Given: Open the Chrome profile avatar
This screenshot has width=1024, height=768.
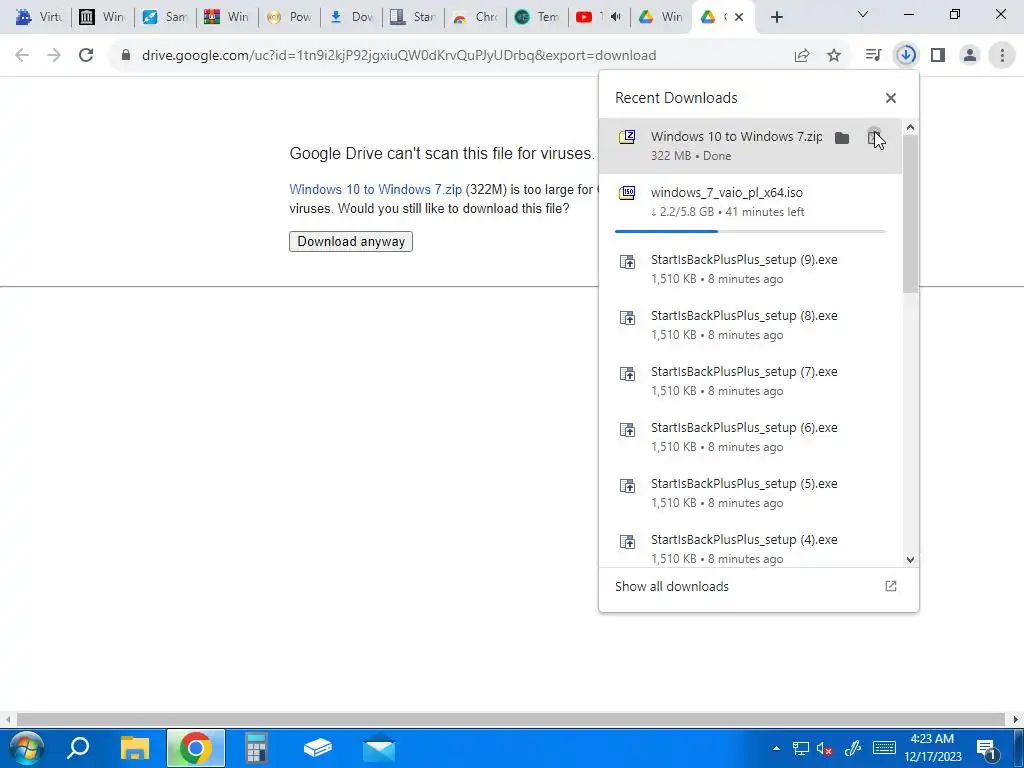Looking at the screenshot, I should (x=970, y=56).
